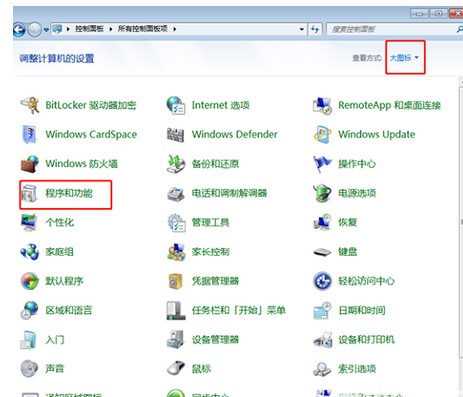
Task: Open the 程序和功能 icon
Action: pyautogui.click(x=29, y=194)
